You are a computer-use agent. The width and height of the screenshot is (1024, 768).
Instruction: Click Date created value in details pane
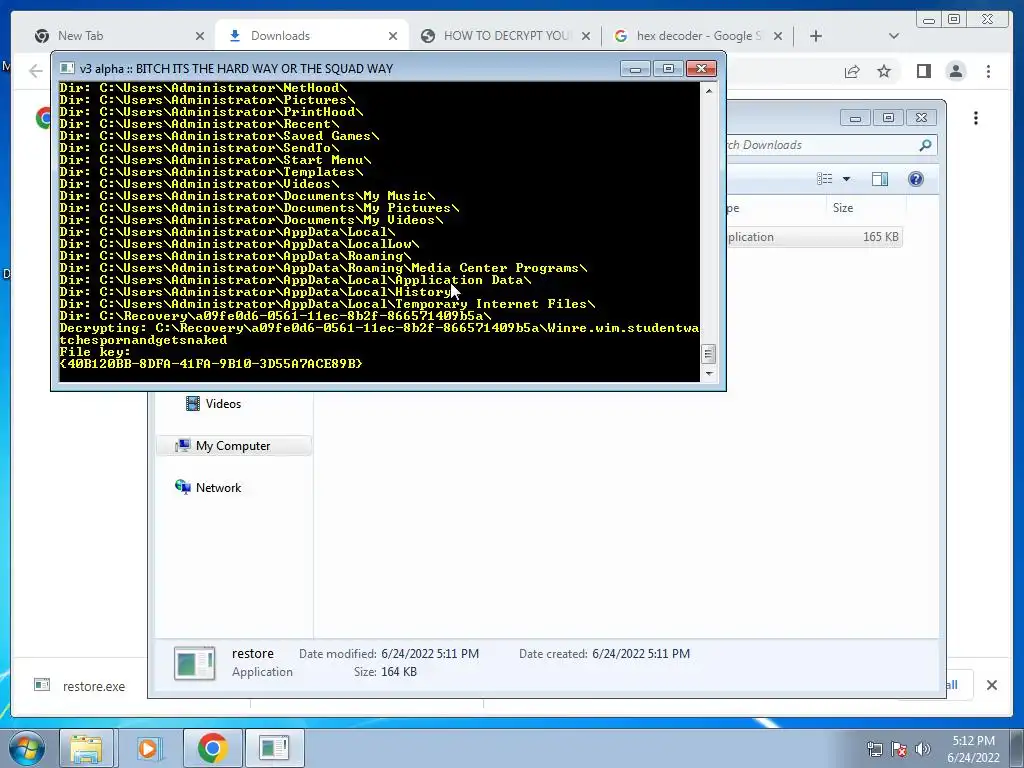coord(641,654)
